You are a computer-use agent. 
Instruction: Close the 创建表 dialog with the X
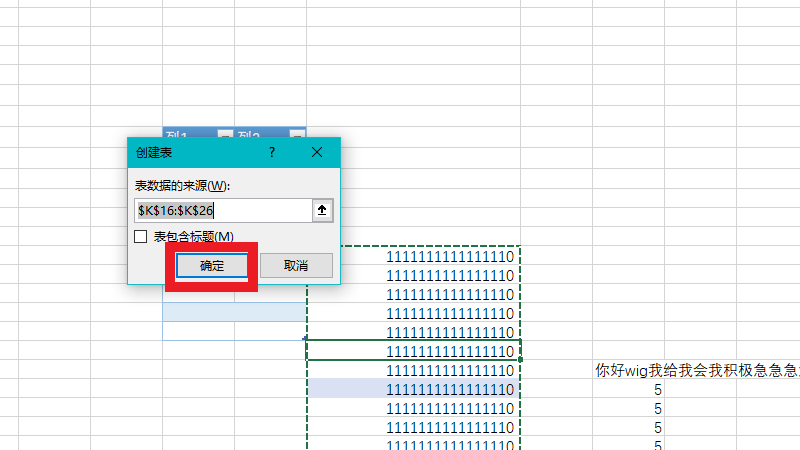(317, 153)
